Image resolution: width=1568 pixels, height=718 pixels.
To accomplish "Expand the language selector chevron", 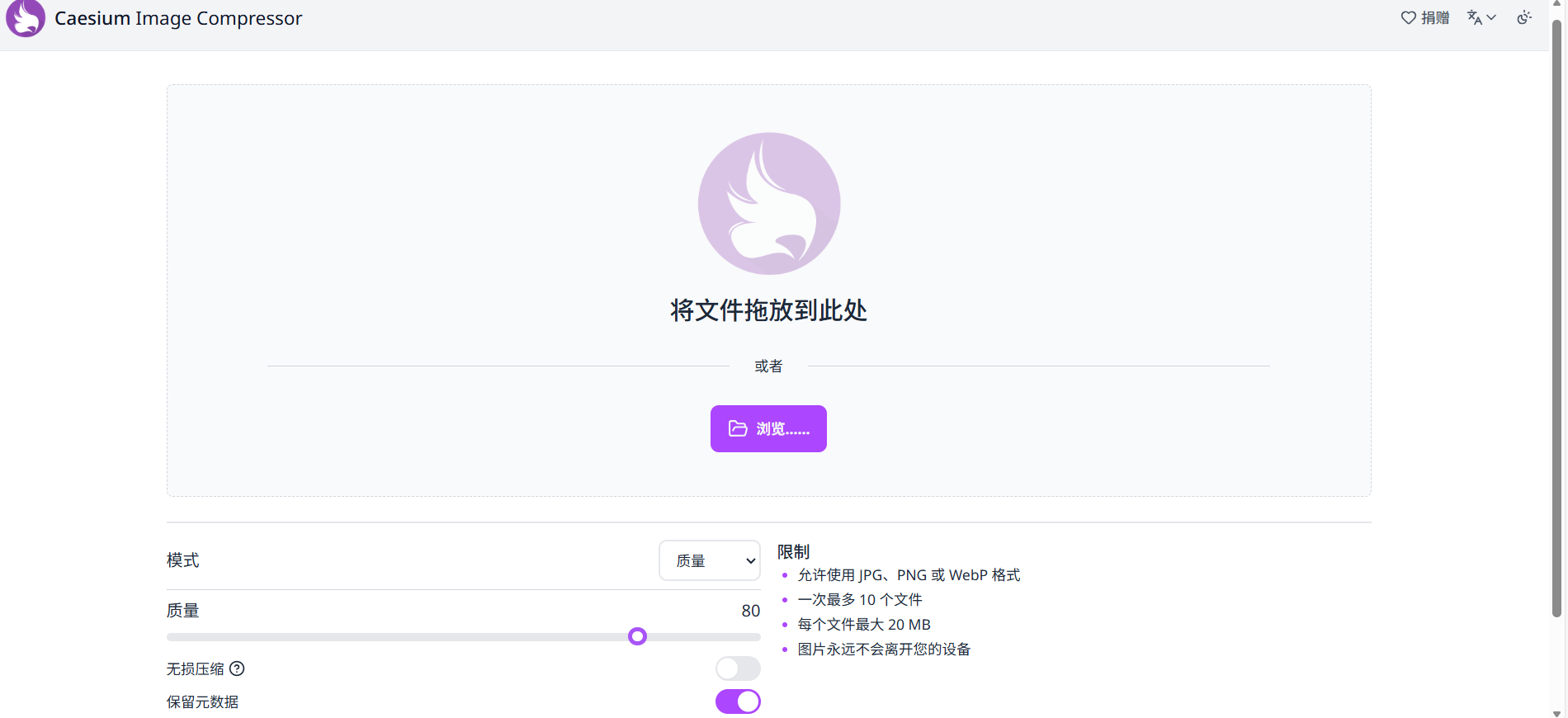I will pyautogui.click(x=1491, y=17).
